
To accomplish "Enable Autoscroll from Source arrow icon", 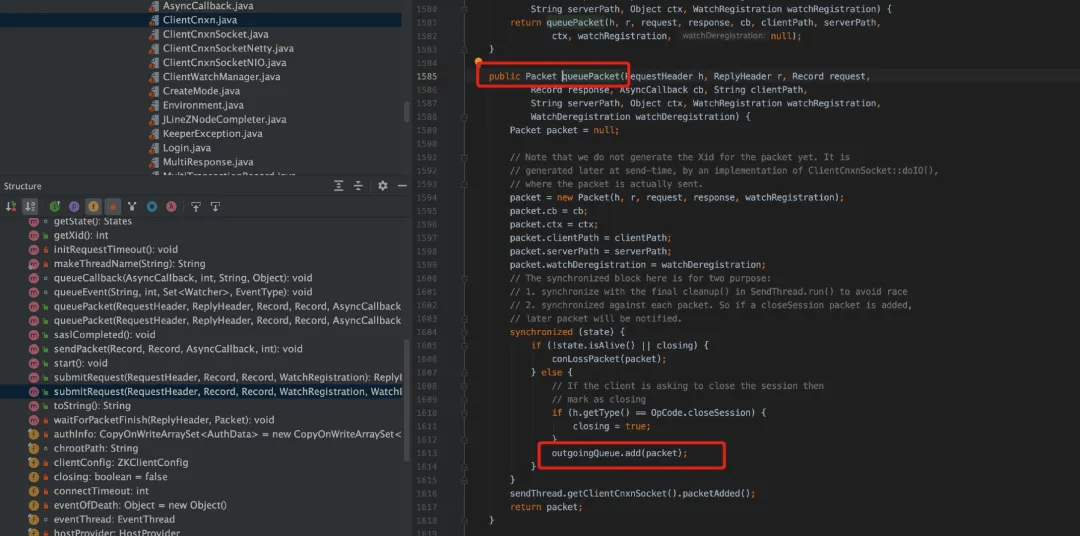I will (x=215, y=206).
